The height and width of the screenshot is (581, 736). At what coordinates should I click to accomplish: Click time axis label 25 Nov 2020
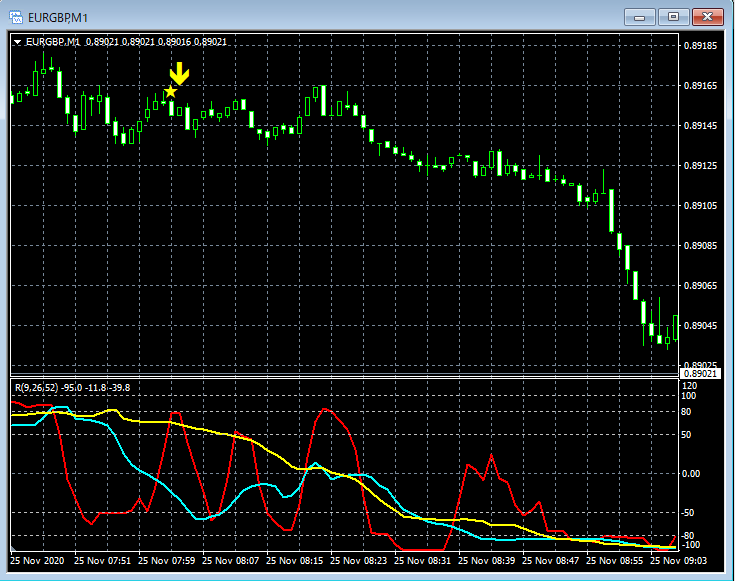(x=37, y=560)
